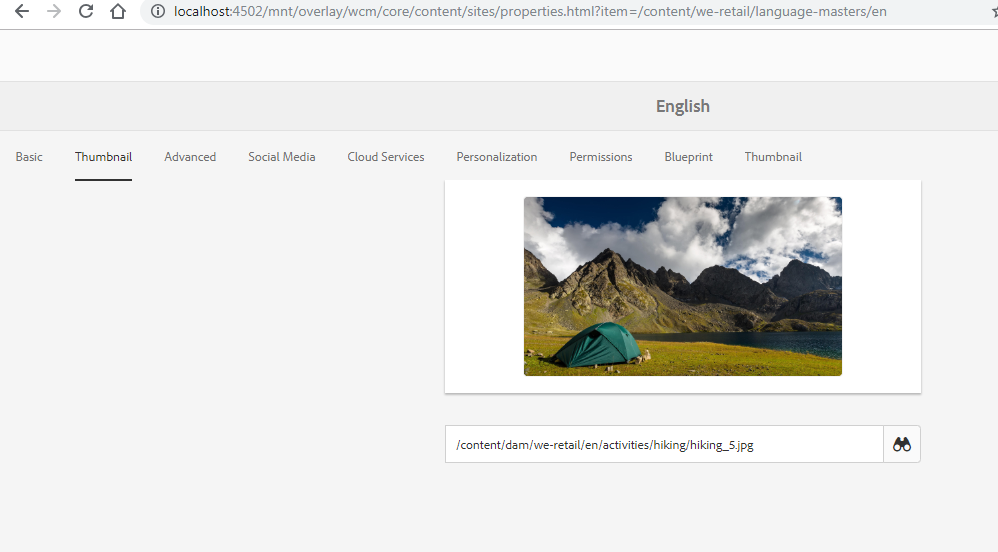
Task: View site information icon in address bar
Action: click(x=158, y=11)
